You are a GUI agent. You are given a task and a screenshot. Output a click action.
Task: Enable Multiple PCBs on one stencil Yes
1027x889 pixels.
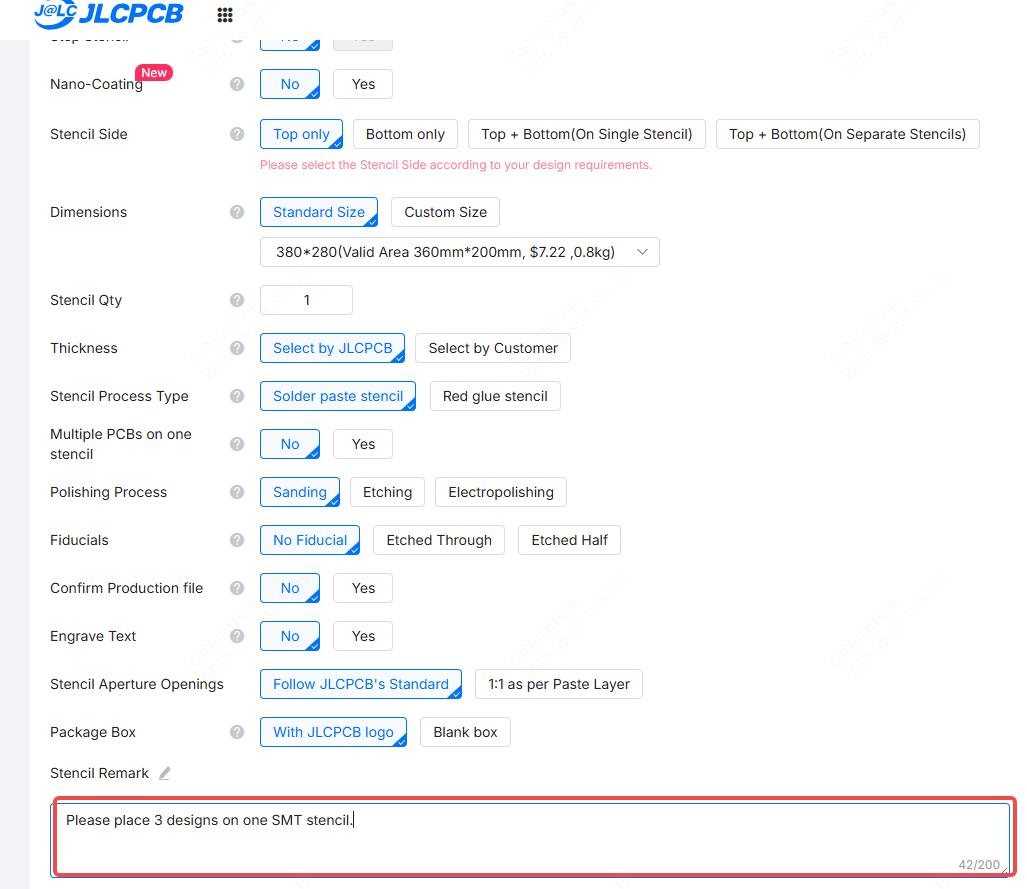click(x=363, y=444)
